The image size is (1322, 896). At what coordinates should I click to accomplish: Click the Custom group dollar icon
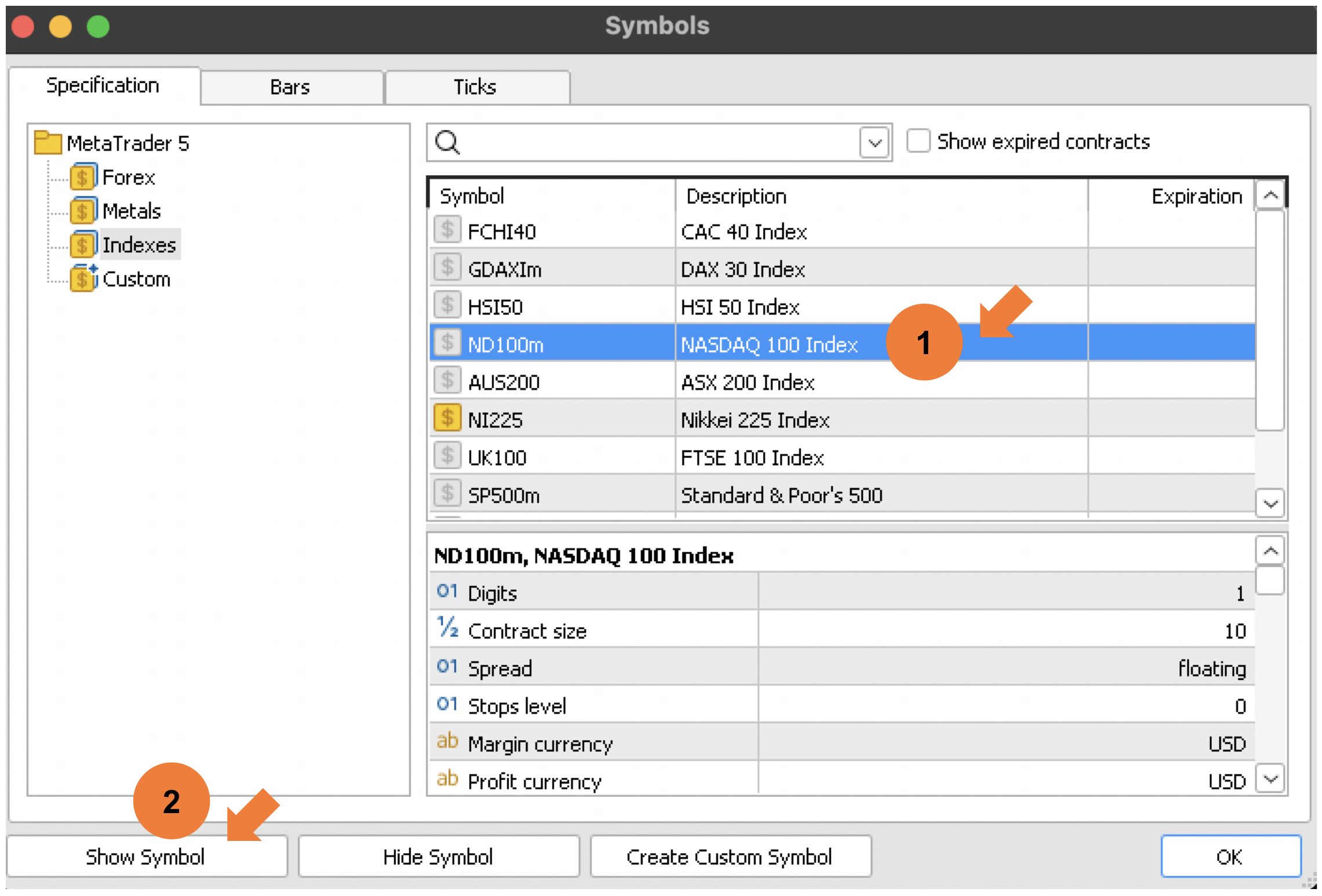click(x=83, y=278)
